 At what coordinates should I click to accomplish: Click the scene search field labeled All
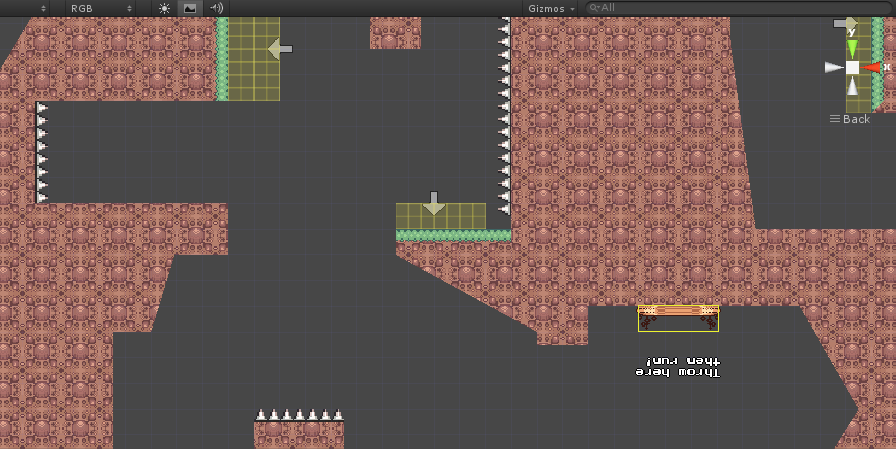739,8
